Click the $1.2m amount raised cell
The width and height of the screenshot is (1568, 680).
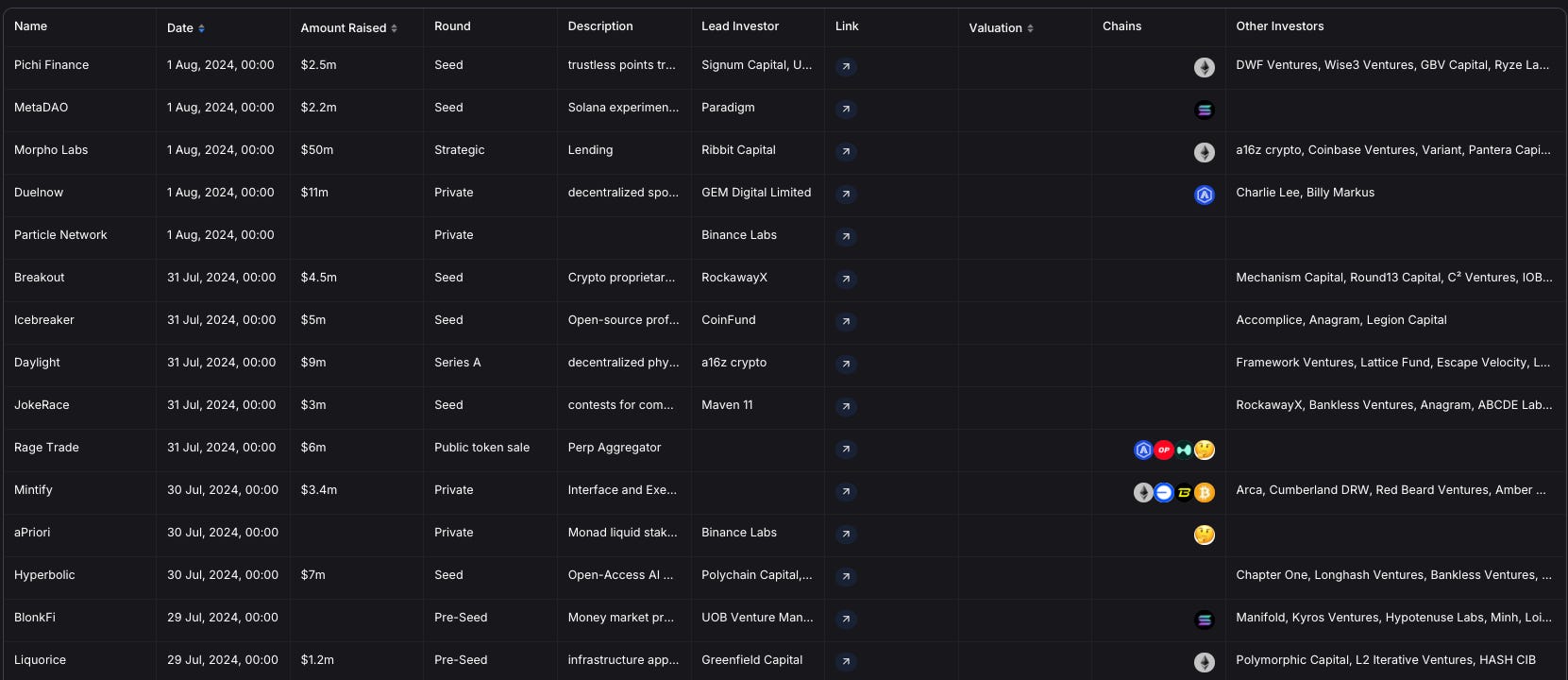click(317, 660)
